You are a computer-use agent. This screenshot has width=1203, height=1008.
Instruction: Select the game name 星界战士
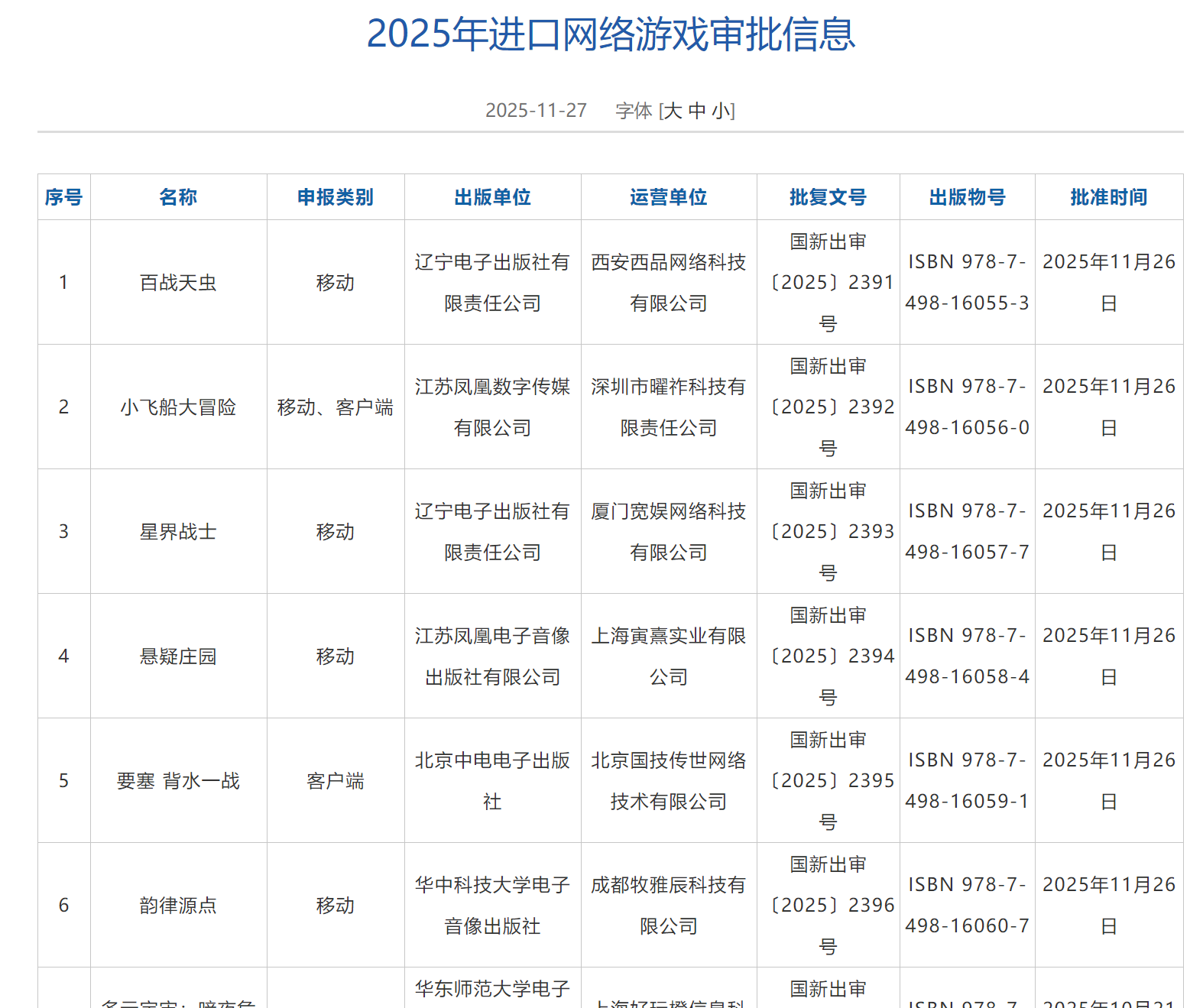click(x=178, y=532)
